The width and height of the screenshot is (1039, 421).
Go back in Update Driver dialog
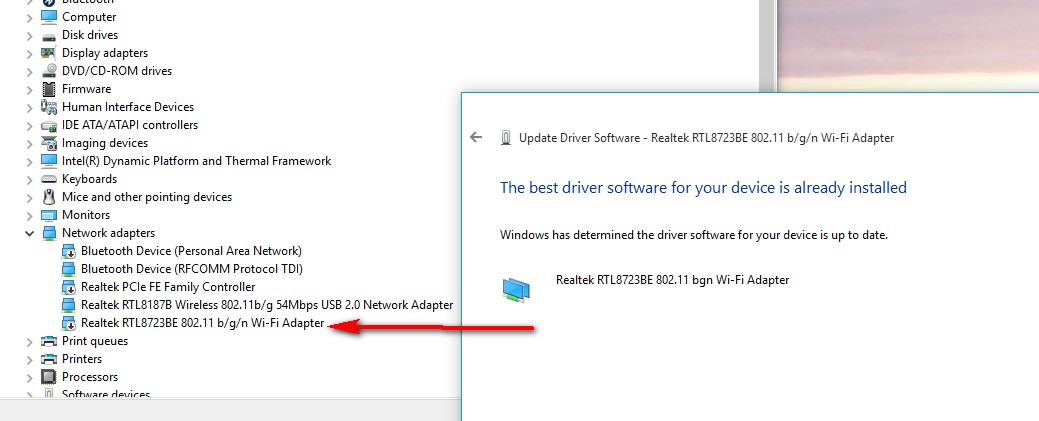click(x=476, y=137)
